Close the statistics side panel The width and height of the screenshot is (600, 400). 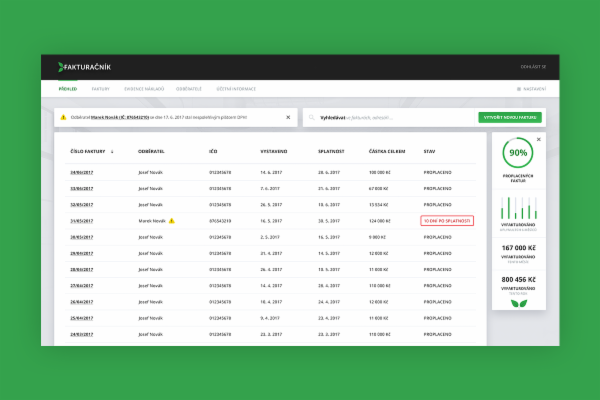pyautogui.click(x=538, y=139)
